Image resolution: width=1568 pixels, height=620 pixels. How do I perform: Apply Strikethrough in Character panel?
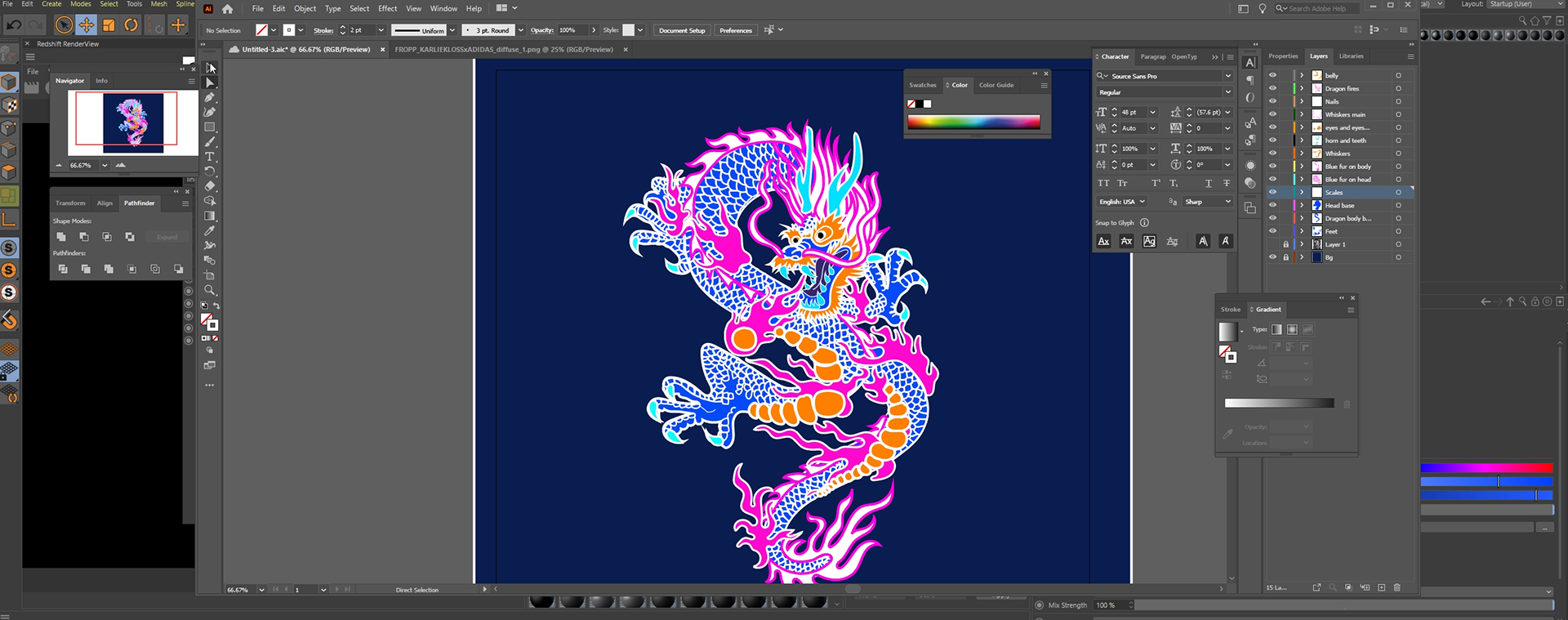(1227, 183)
